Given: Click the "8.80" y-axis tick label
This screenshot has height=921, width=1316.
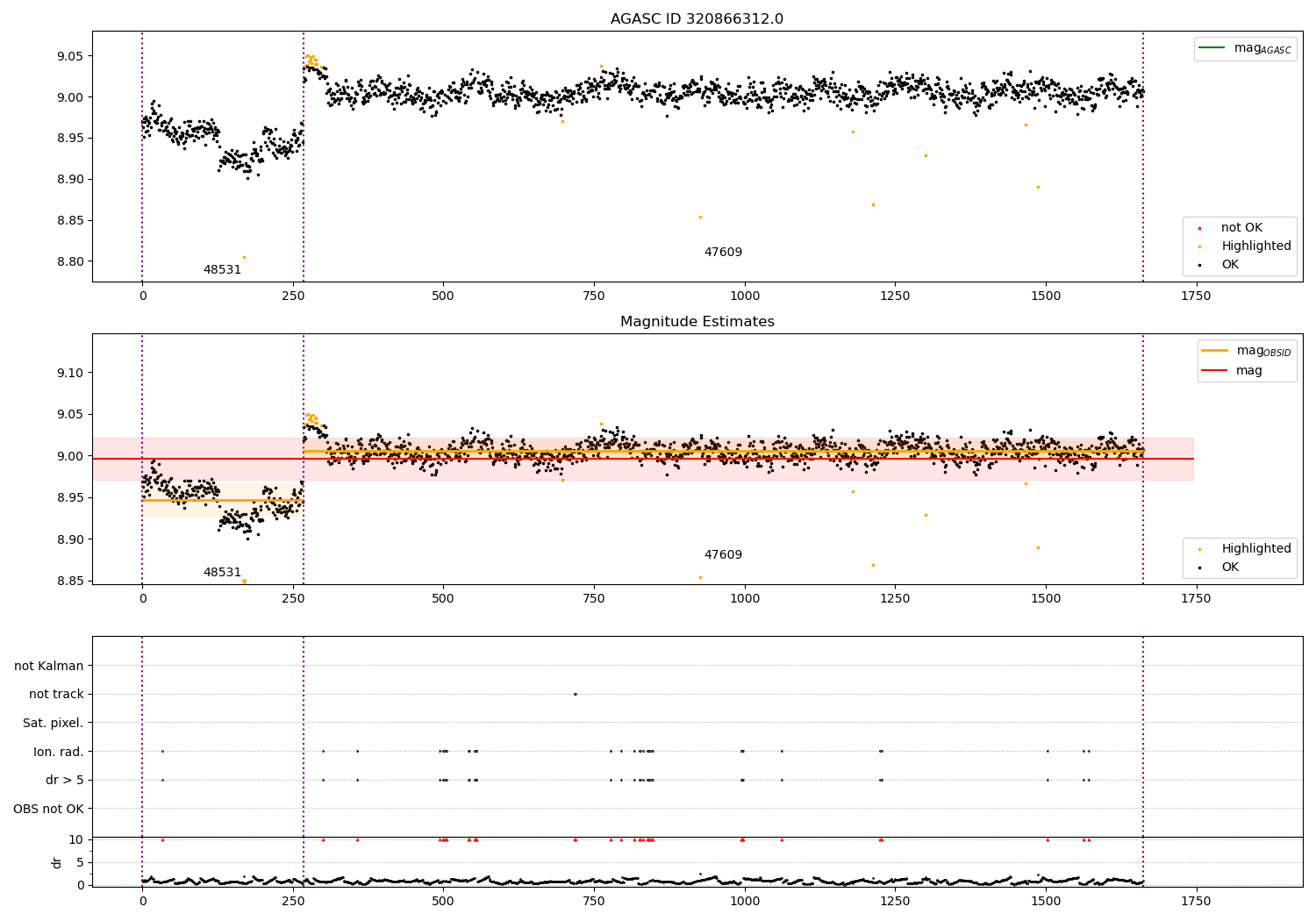Looking at the screenshot, I should pos(69,261).
